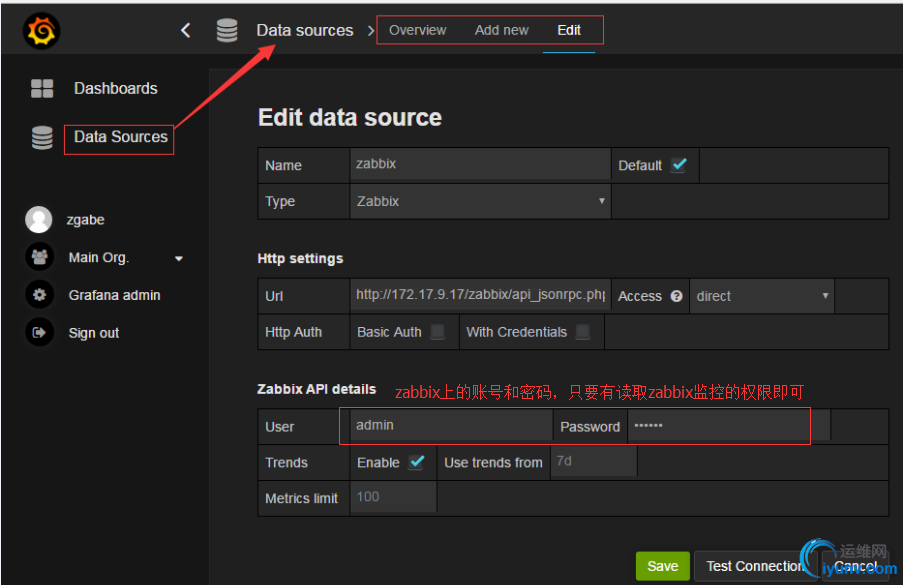This screenshot has width=903, height=585.
Task: Click the User field containing admin
Action: point(452,426)
